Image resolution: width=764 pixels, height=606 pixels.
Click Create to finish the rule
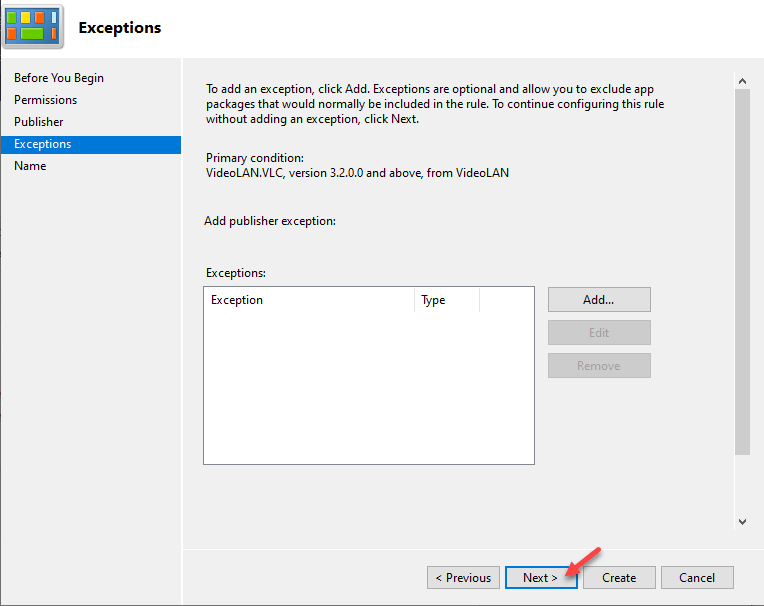(619, 578)
